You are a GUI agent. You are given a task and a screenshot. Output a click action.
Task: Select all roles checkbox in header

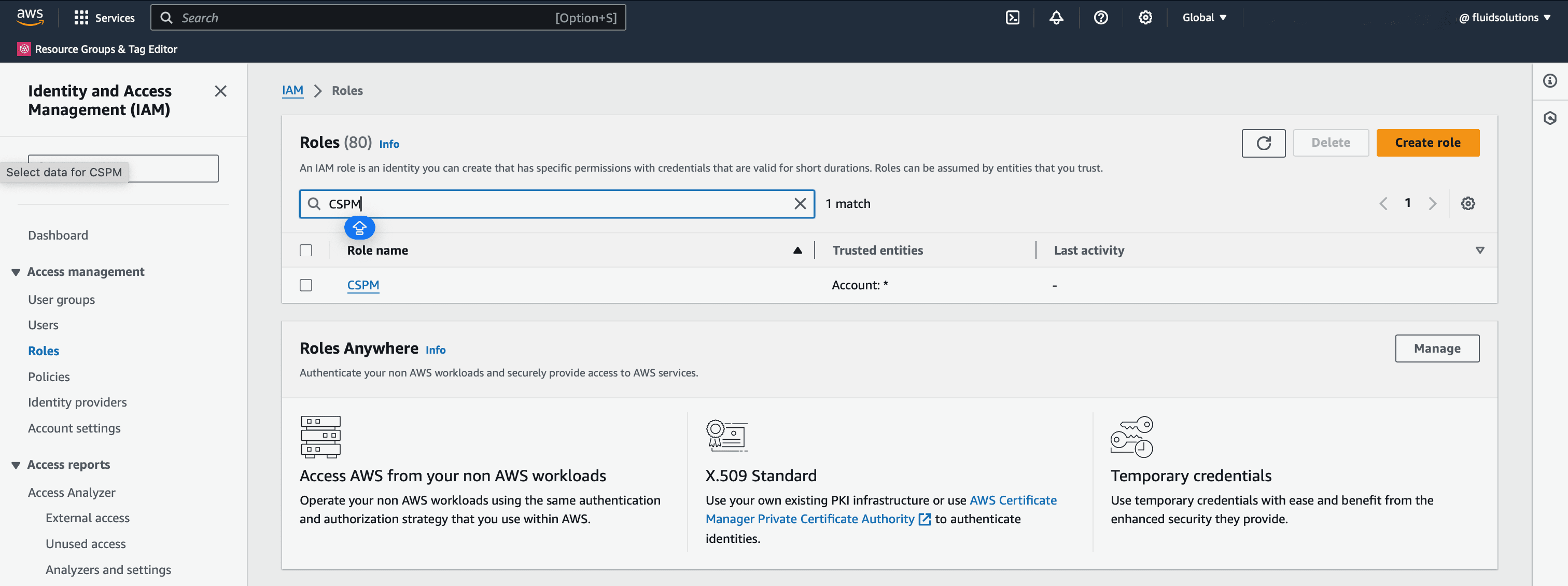(x=305, y=250)
